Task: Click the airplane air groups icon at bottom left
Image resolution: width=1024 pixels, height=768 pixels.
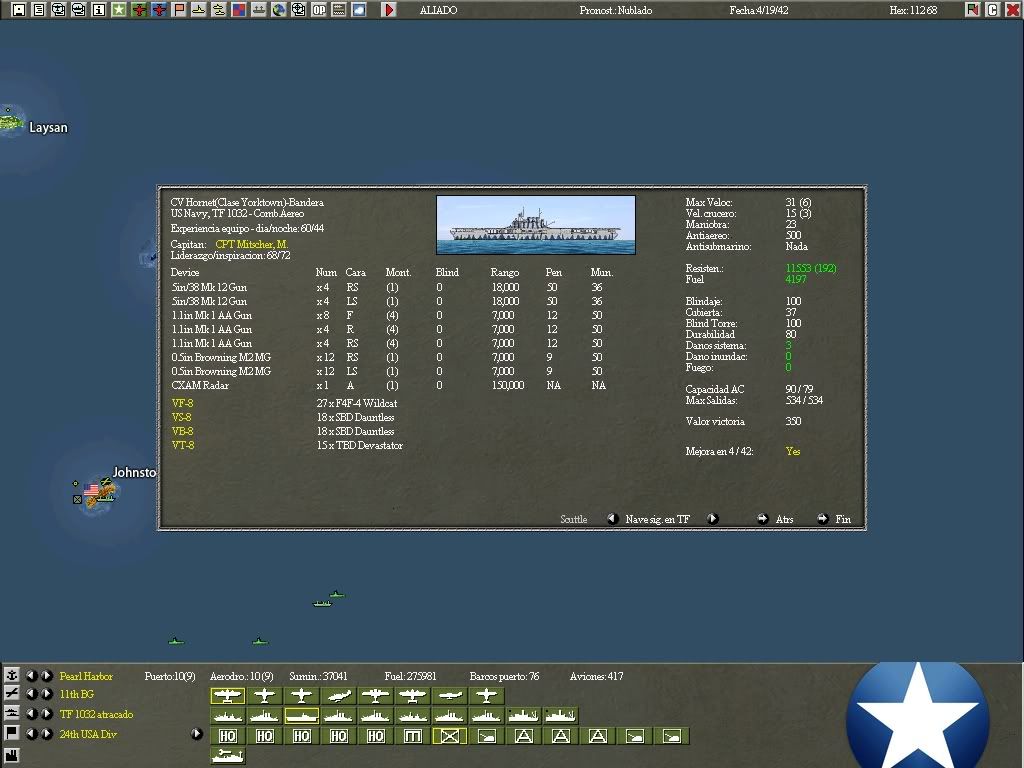Action: (11, 694)
